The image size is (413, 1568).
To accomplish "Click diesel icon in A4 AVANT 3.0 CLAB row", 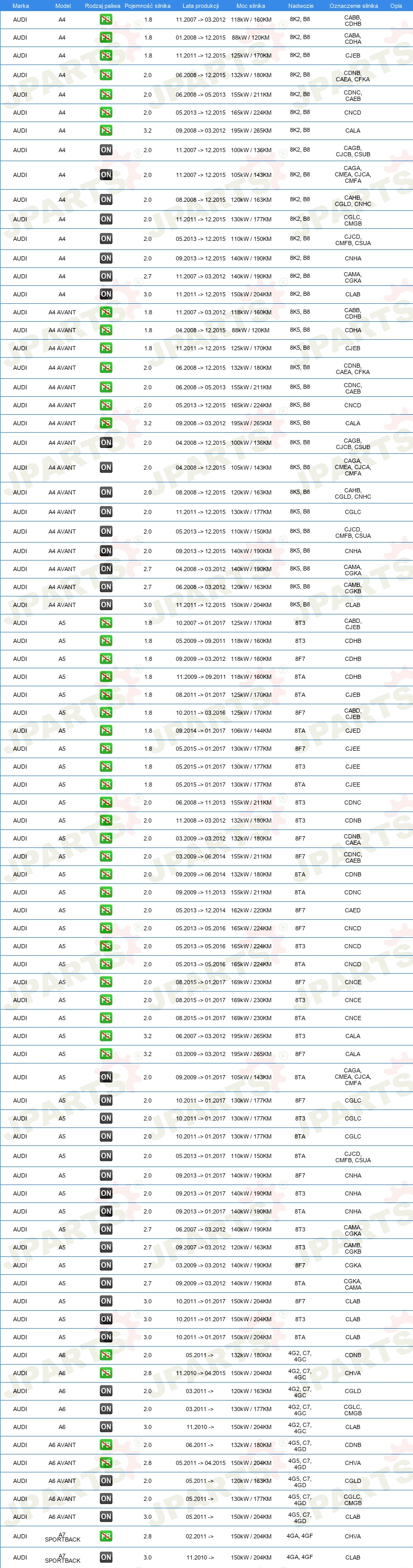I will point(106,605).
